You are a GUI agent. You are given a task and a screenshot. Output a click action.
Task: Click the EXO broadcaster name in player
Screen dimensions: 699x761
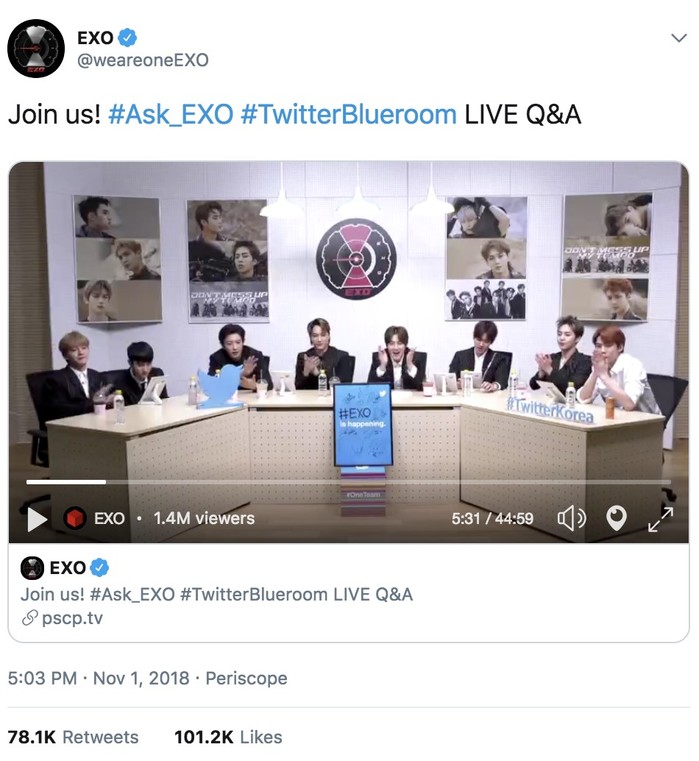109,518
